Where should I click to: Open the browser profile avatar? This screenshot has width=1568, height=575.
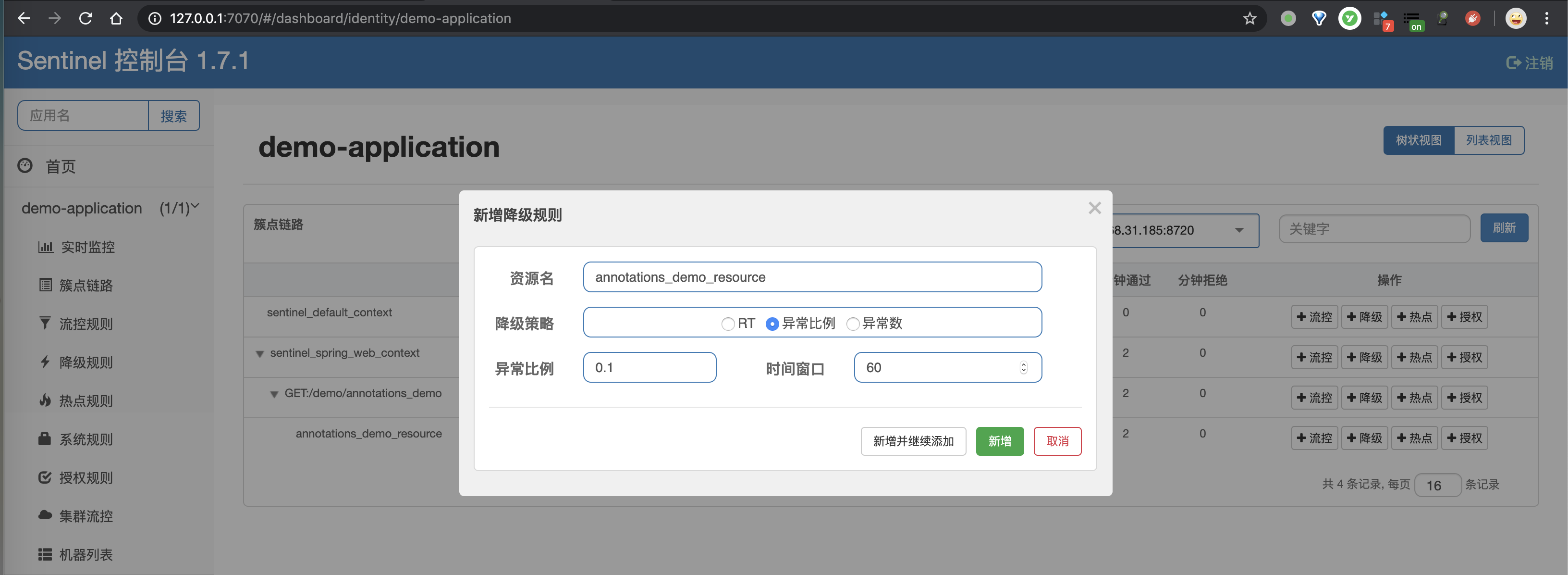(x=1515, y=18)
